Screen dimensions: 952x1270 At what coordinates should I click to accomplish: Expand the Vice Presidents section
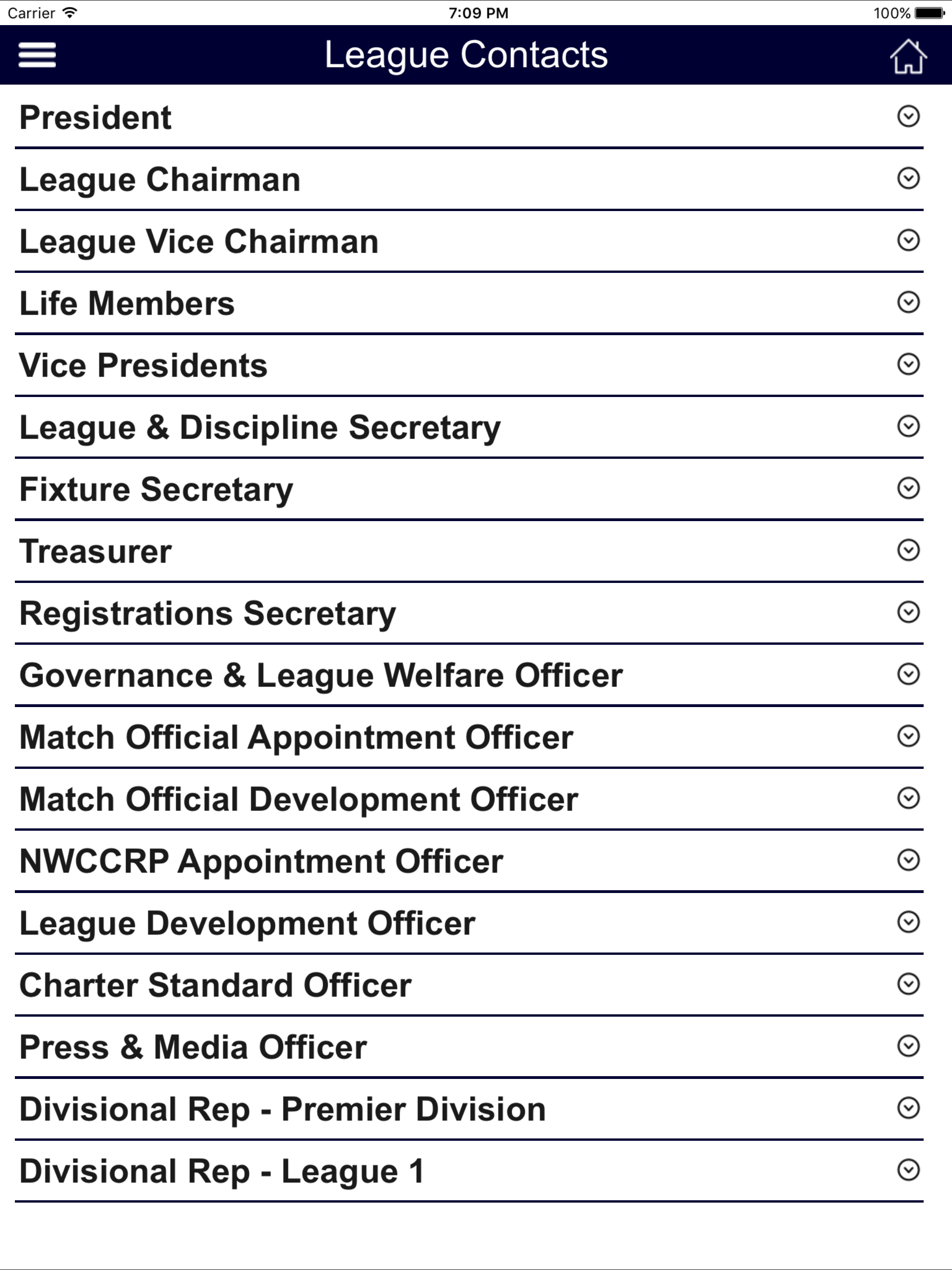tap(469, 365)
